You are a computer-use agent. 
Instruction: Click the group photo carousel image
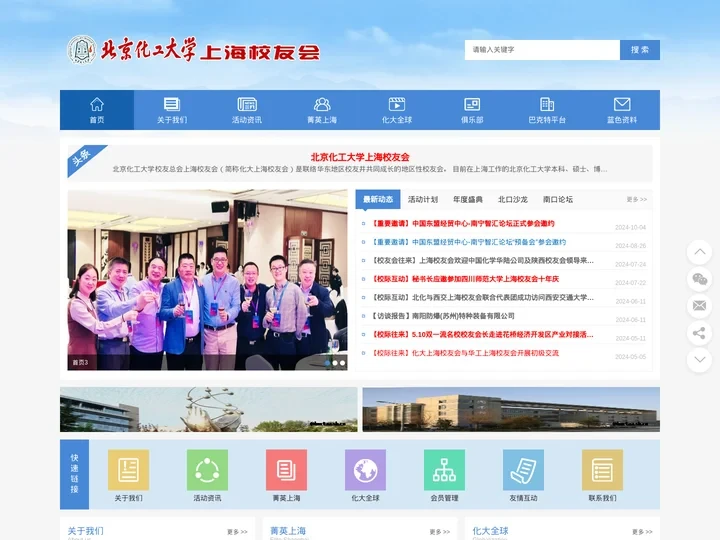tap(208, 280)
